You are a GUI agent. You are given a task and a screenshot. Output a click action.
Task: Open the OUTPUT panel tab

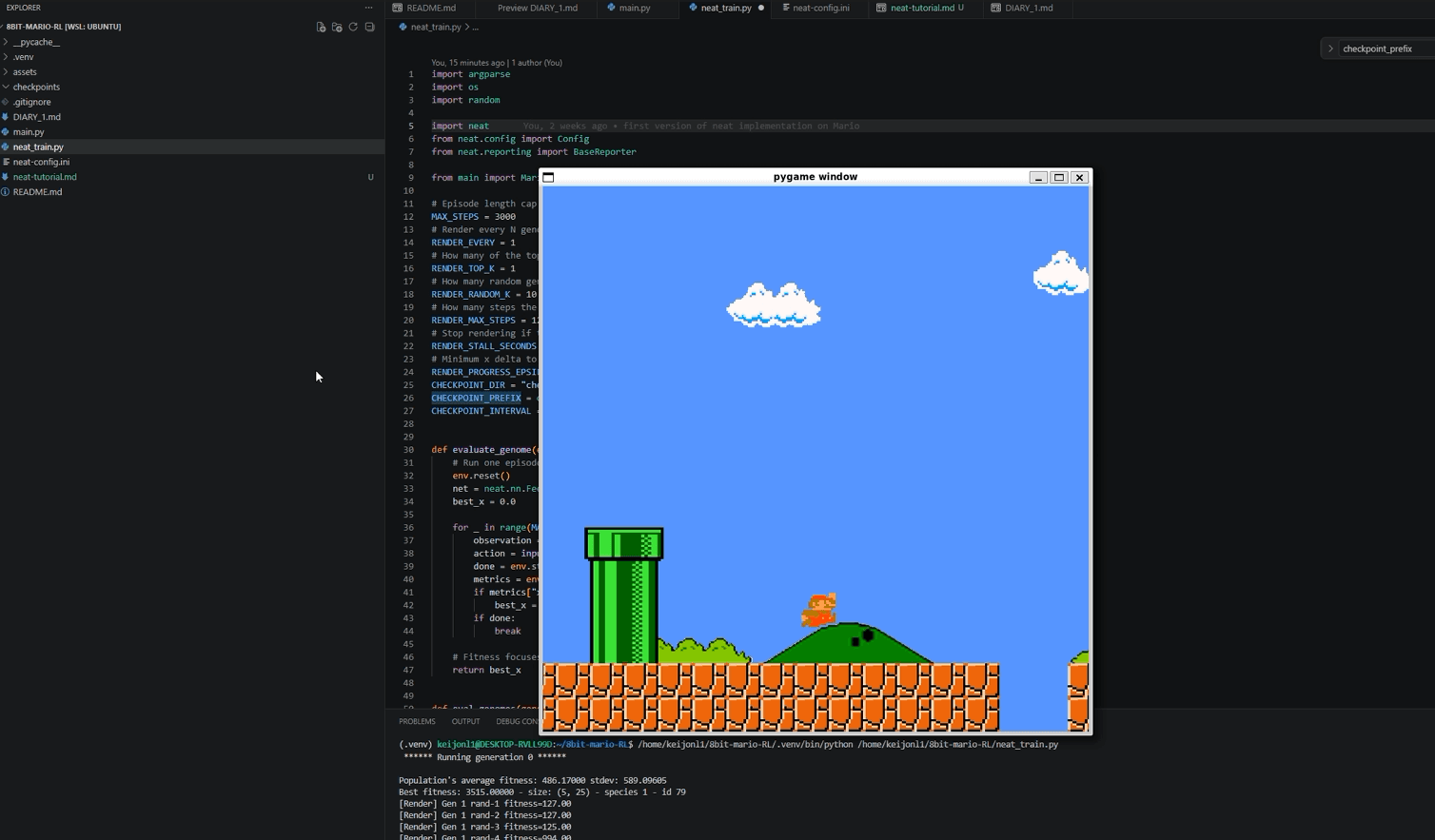tap(465, 721)
